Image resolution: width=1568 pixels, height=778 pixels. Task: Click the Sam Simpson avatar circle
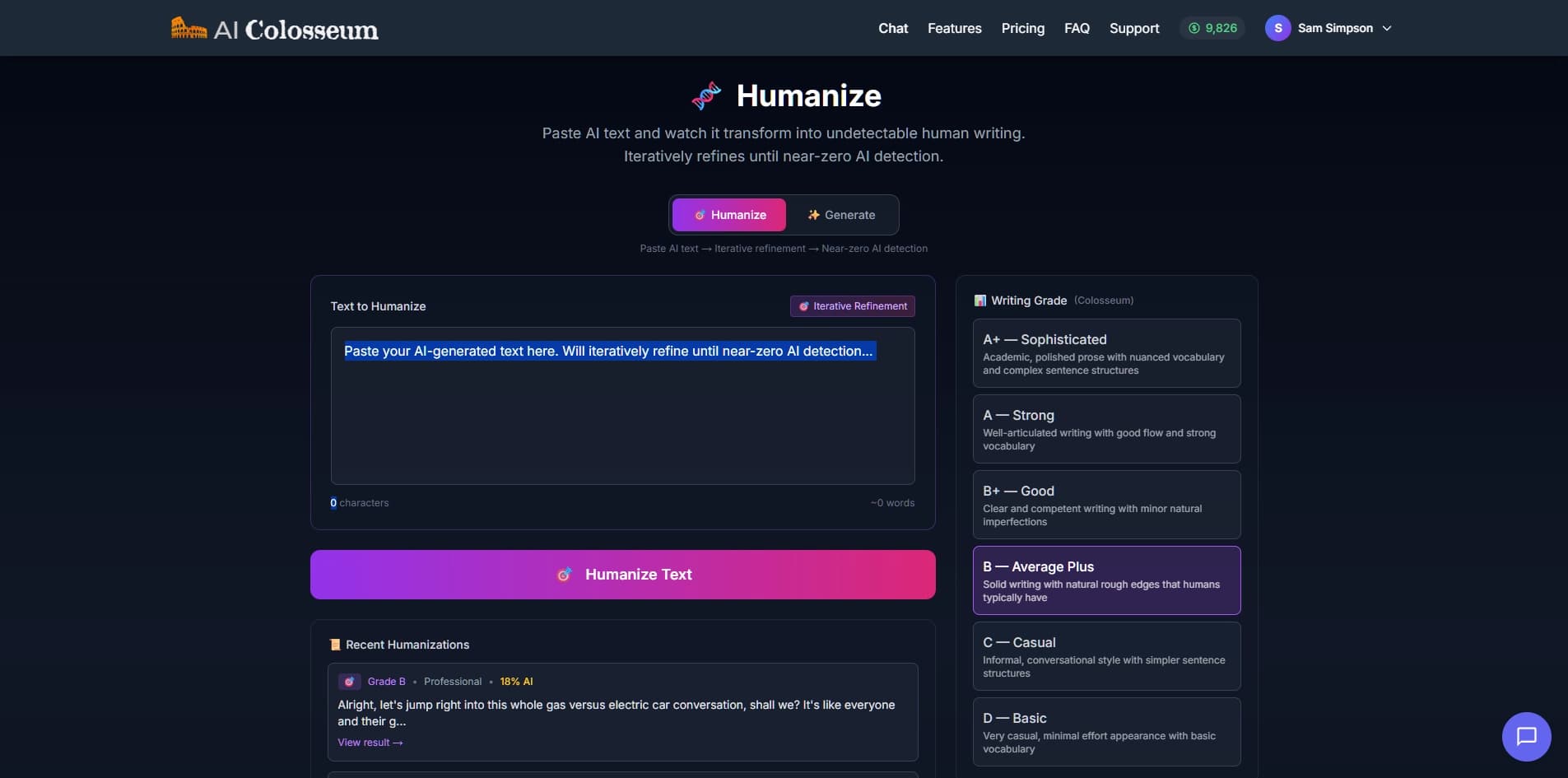pyautogui.click(x=1277, y=28)
